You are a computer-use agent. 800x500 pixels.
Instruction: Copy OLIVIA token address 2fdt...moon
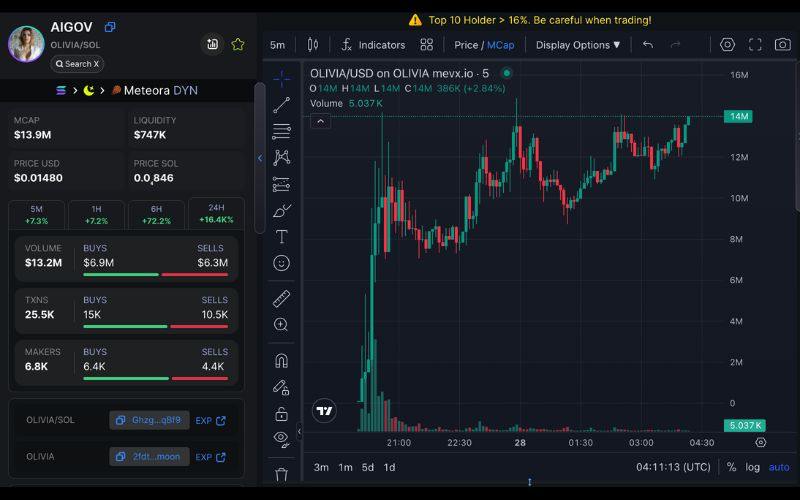pyautogui.click(x=149, y=457)
